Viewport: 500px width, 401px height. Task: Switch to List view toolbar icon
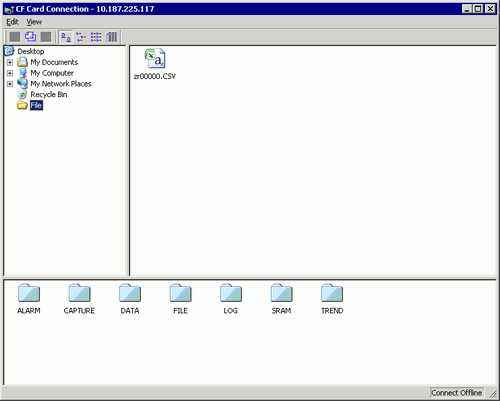(x=96, y=37)
